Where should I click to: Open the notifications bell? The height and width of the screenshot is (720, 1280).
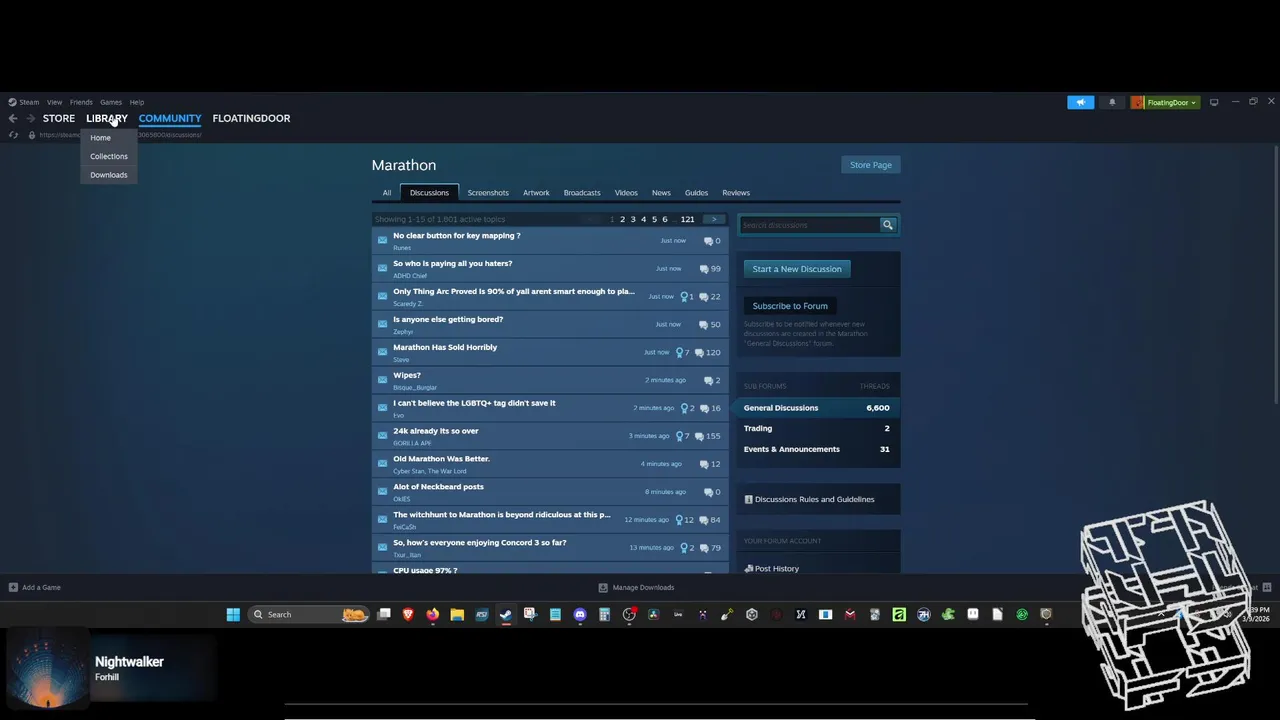coord(1112,102)
